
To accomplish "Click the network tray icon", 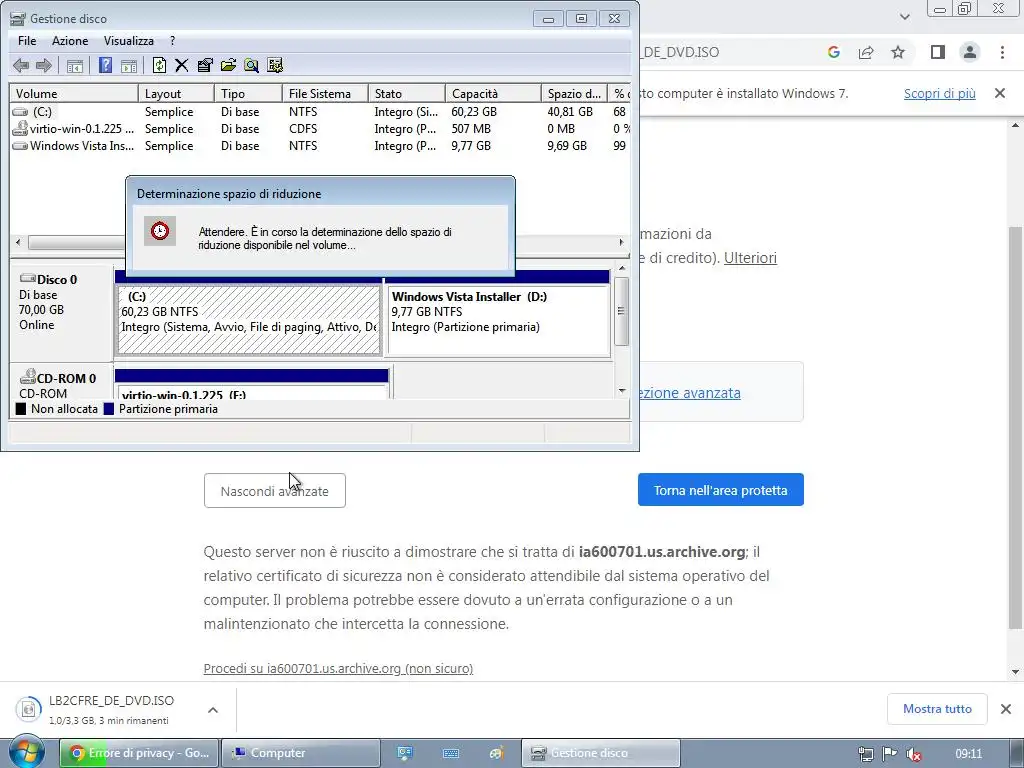I will tap(866, 754).
